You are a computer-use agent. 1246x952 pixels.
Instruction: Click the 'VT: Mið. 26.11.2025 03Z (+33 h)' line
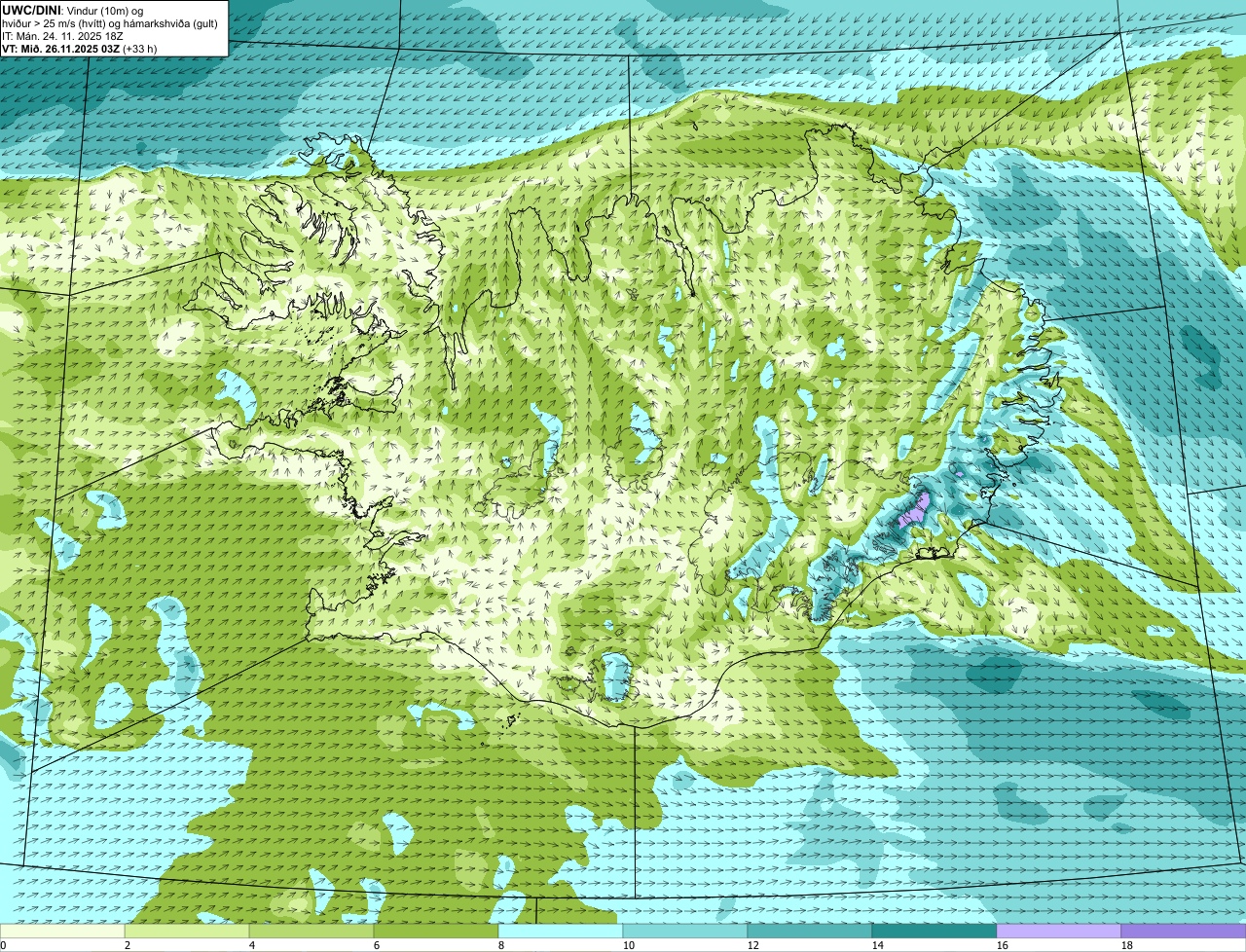(79, 49)
